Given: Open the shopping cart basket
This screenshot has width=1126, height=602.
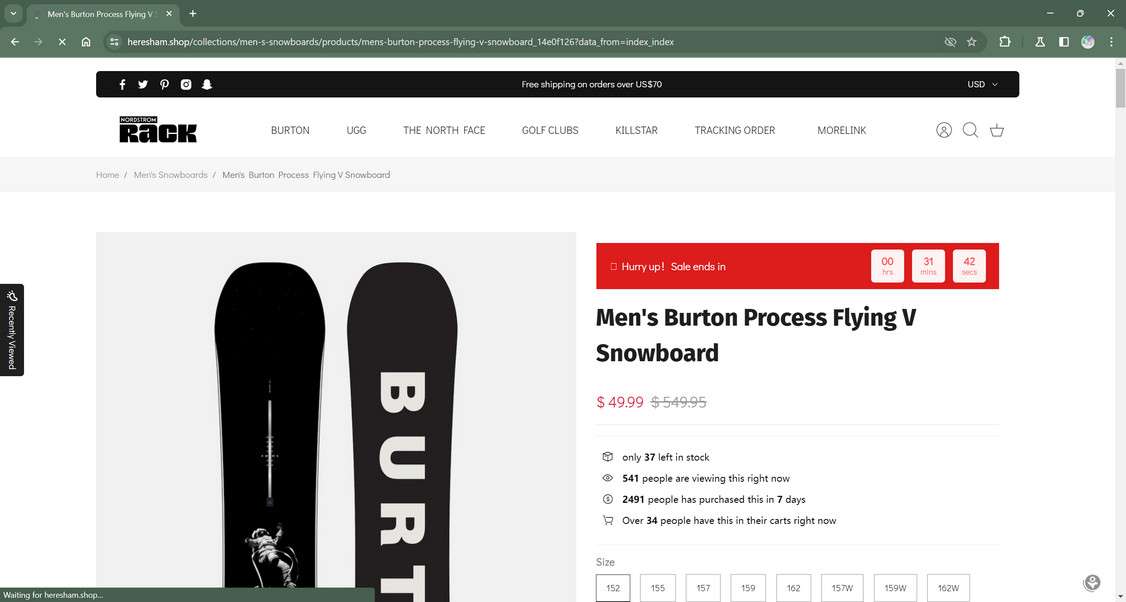Looking at the screenshot, I should (x=997, y=130).
